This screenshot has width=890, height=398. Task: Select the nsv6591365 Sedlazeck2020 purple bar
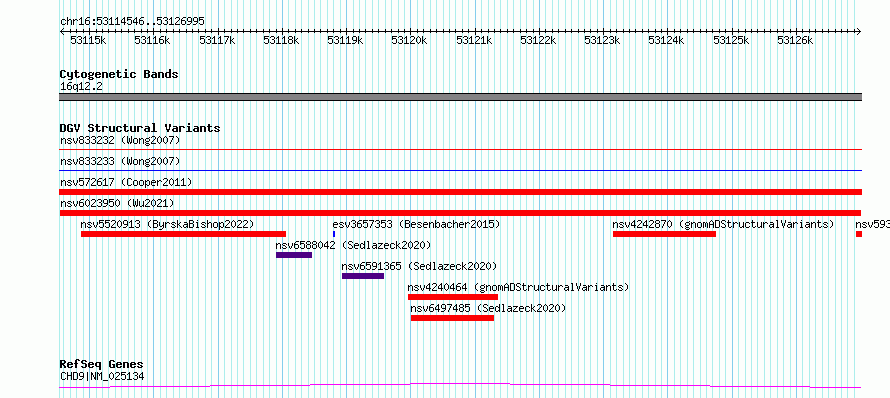pyautogui.click(x=363, y=276)
